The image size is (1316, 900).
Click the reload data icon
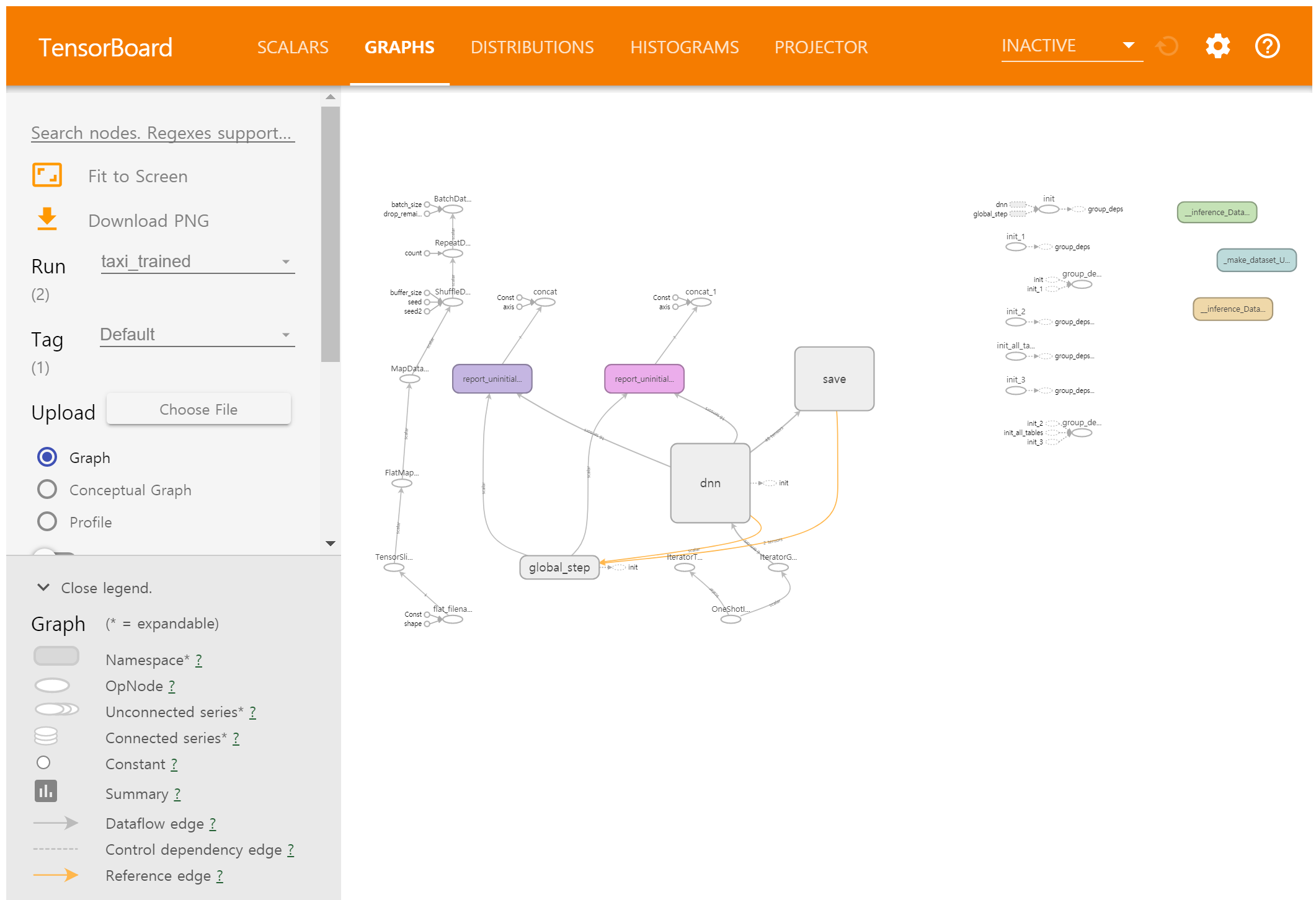point(1167,46)
